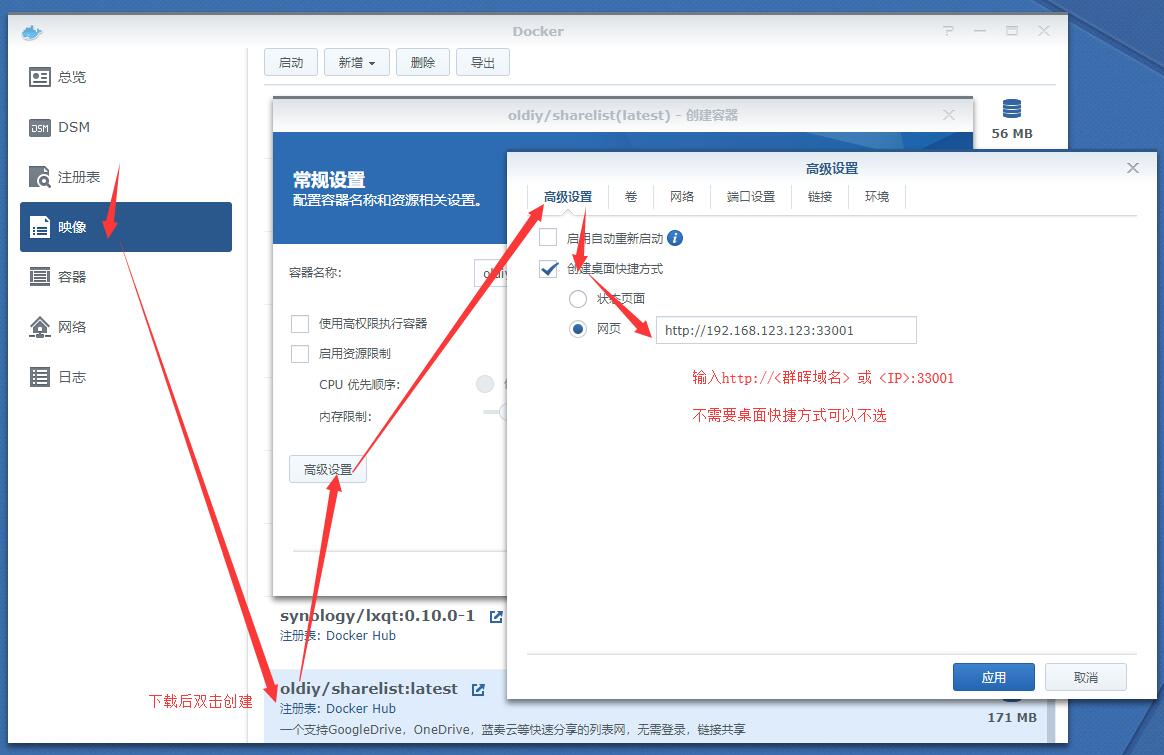This screenshot has width=1164, height=755.
Task: Select the 网页 web page radio
Action: click(578, 329)
